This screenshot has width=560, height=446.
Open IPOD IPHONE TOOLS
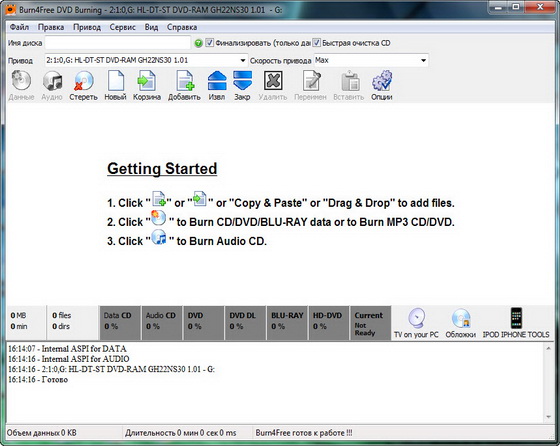516,323
